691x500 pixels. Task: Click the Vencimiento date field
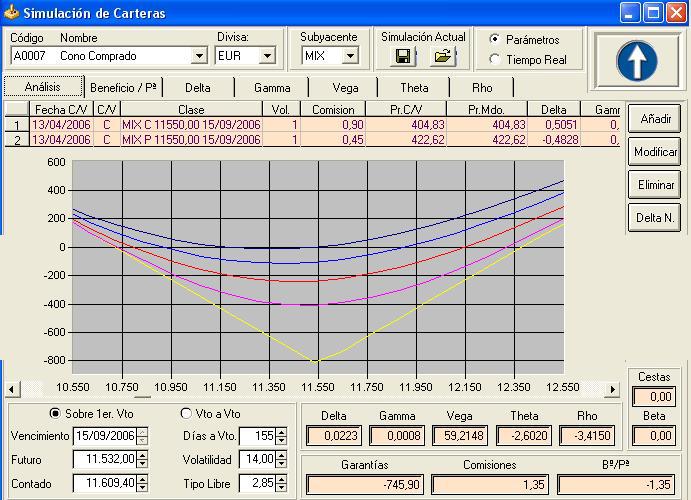[x=105, y=436]
